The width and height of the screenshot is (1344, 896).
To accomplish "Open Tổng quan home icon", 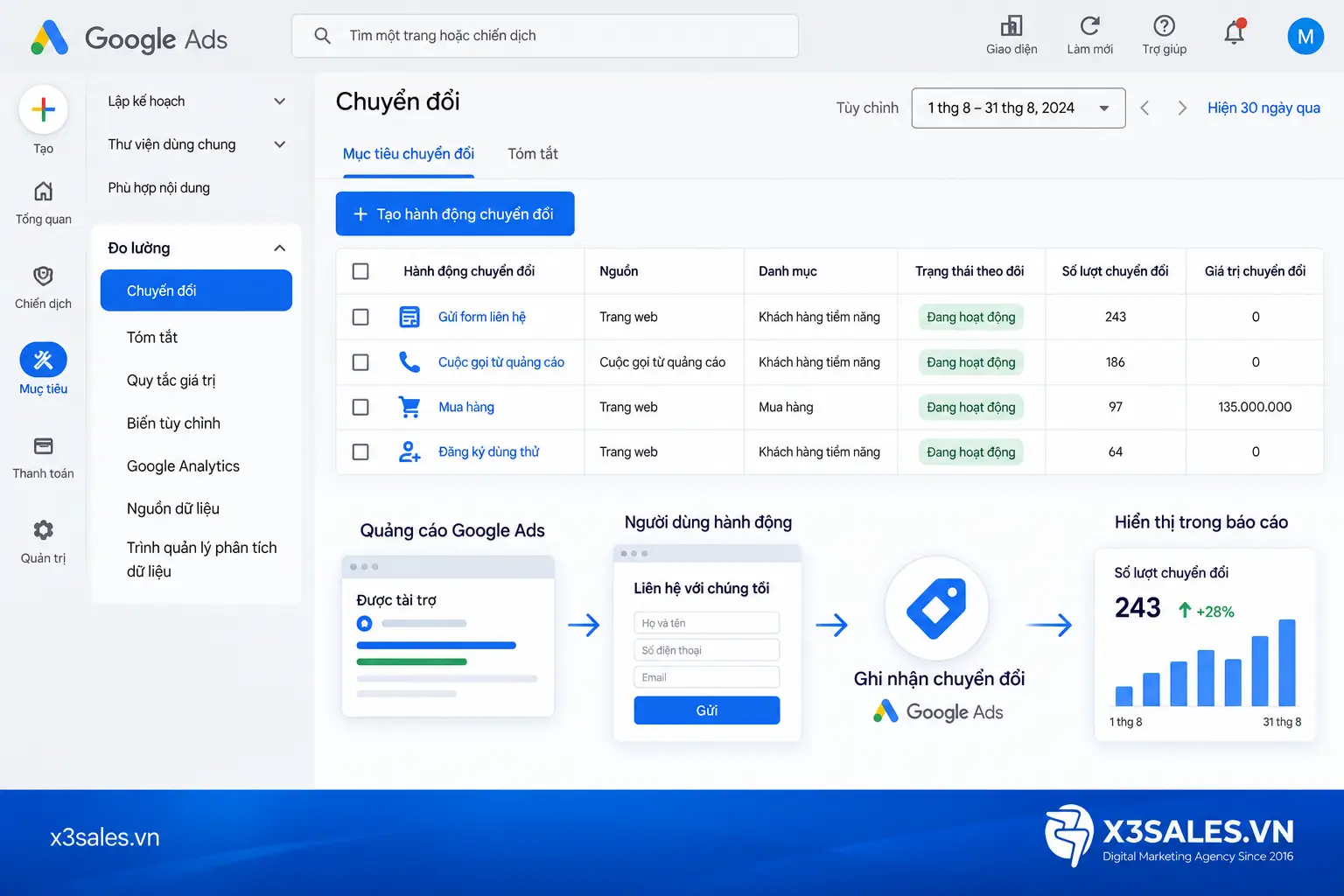I will 43,191.
